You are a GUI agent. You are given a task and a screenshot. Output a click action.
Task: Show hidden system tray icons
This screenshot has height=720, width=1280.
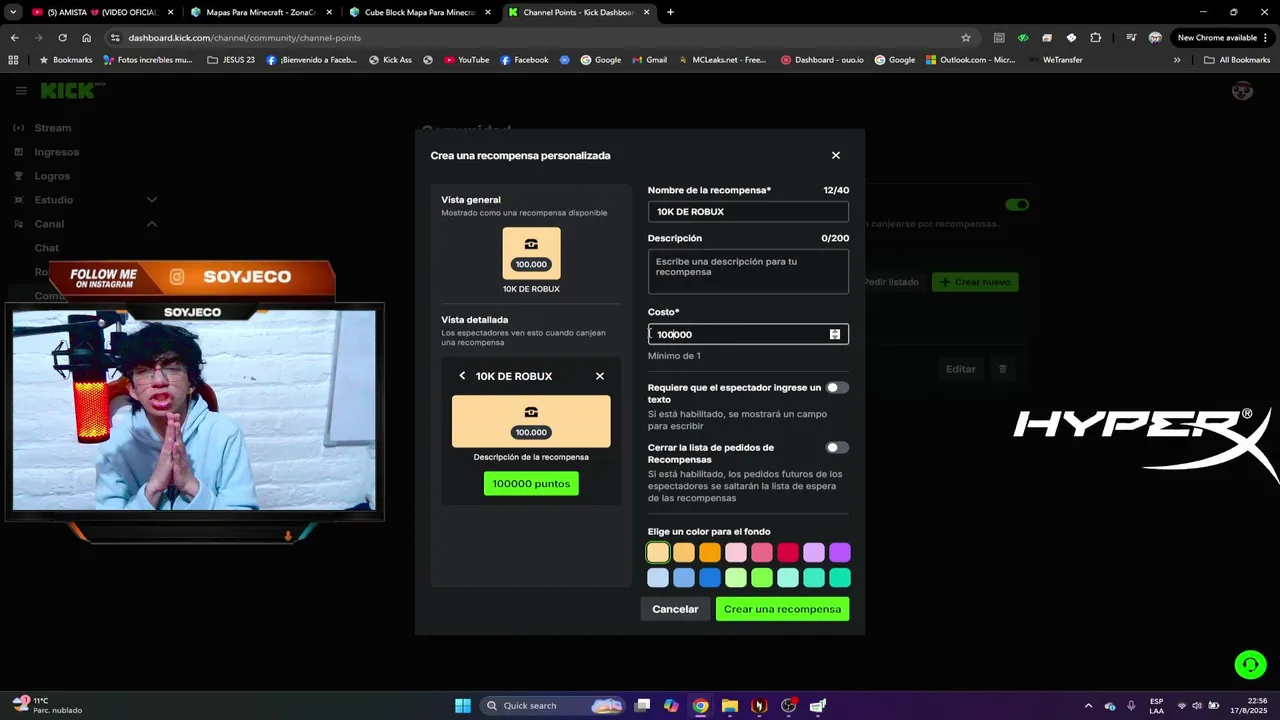pyautogui.click(x=1088, y=706)
